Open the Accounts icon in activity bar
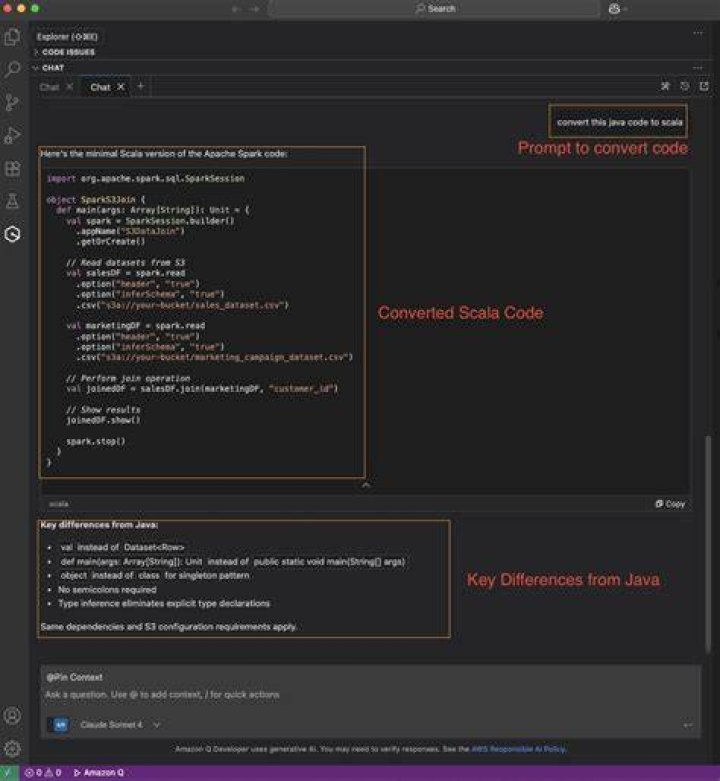 [x=12, y=715]
